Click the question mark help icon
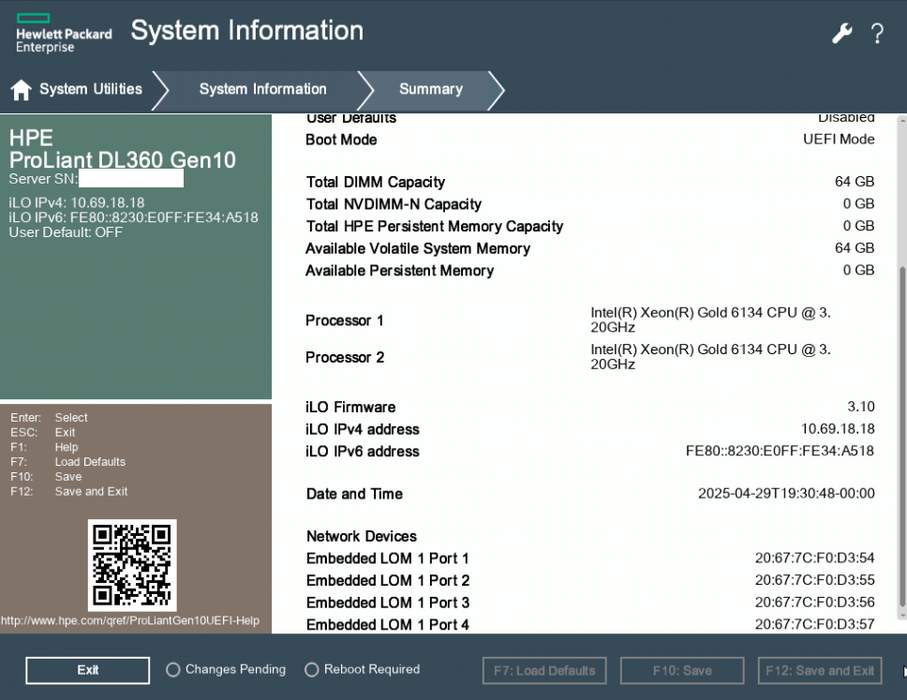The width and height of the screenshot is (907, 700). click(877, 34)
